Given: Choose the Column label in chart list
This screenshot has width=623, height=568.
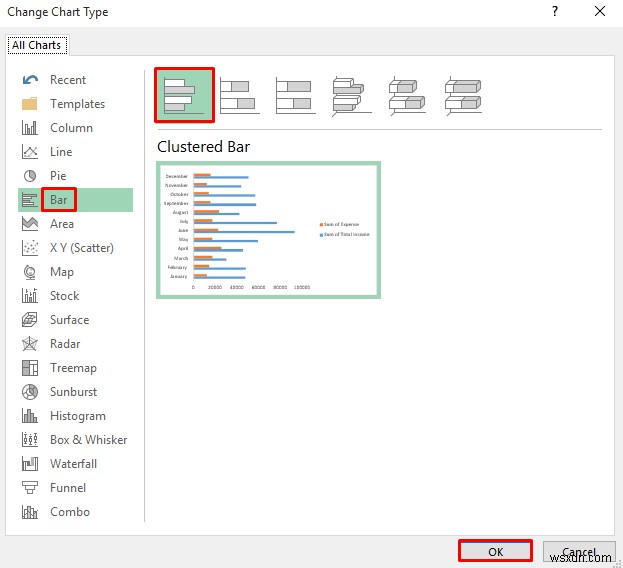Looking at the screenshot, I should 72,128.
